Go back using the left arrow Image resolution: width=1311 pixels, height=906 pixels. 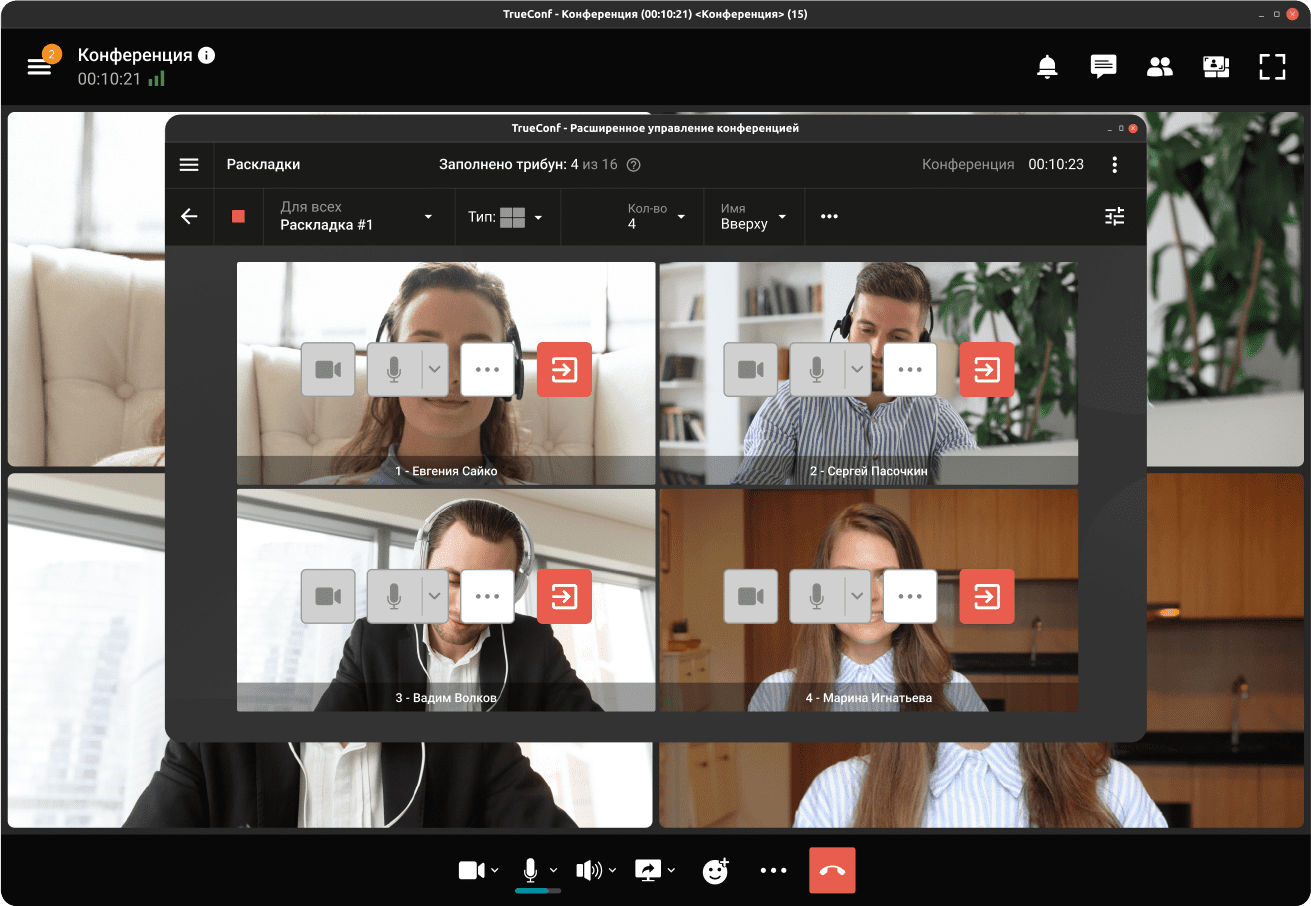(189, 217)
